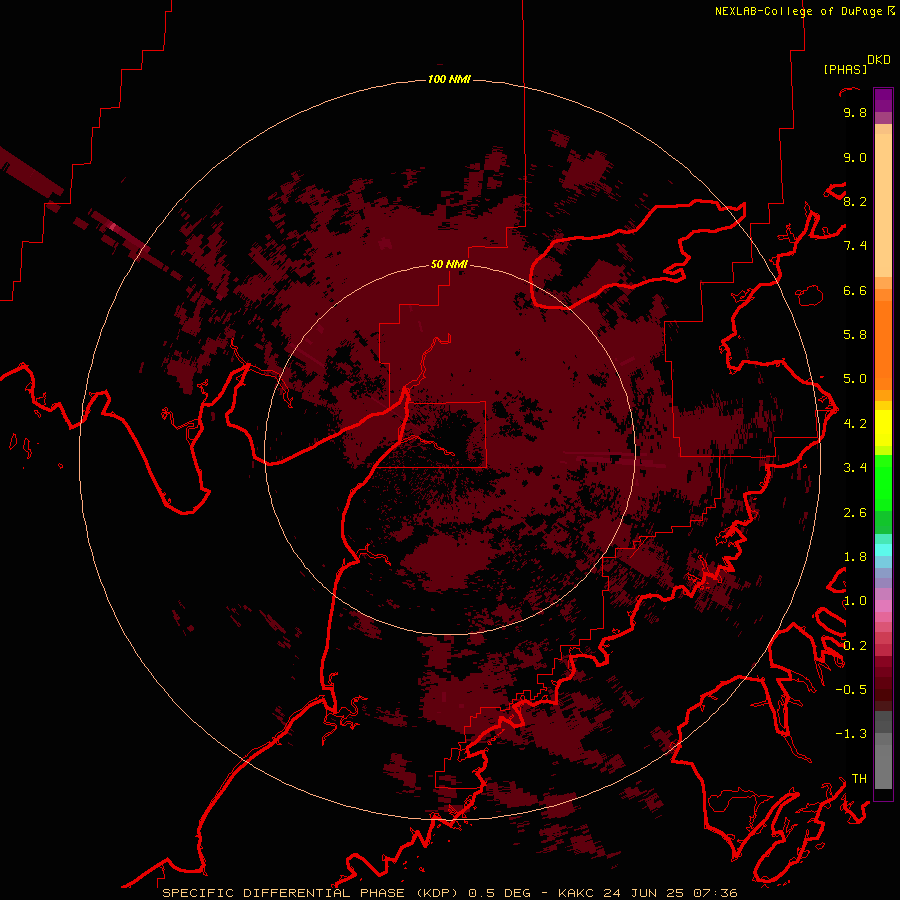The image size is (900, 900).
Task: Click the 7.4 value on the color scale
Action: point(855,246)
